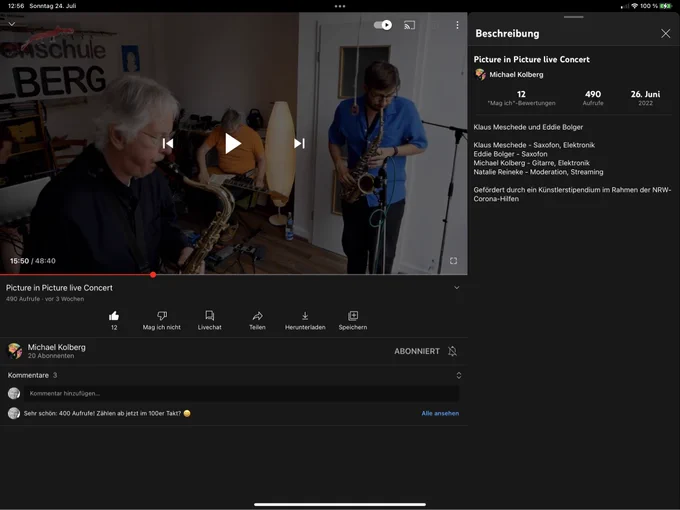
Task: Click the user avatar beside the comment field
Action: (x=14, y=393)
